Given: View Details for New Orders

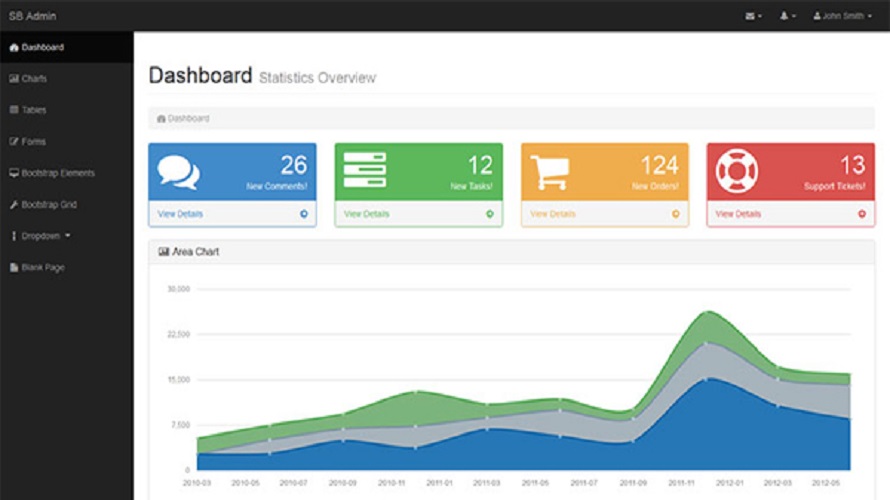Looking at the screenshot, I should pyautogui.click(x=553, y=214).
